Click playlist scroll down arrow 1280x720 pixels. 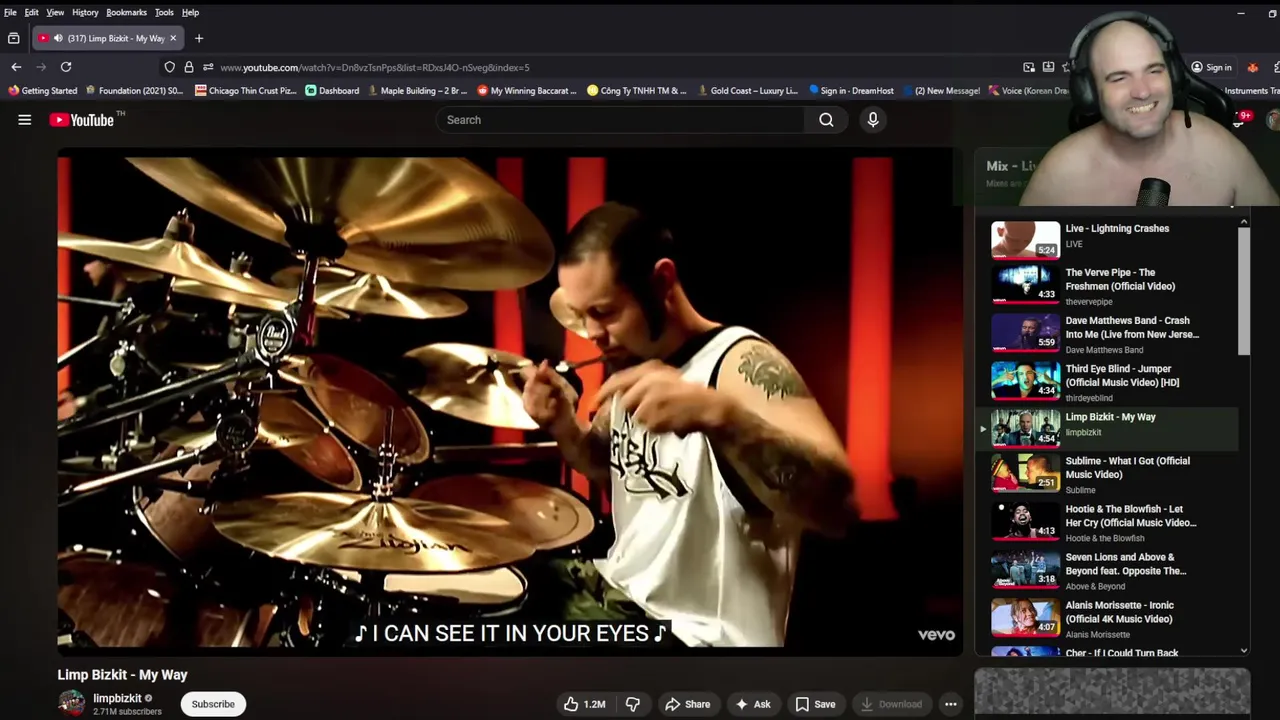(x=1244, y=650)
